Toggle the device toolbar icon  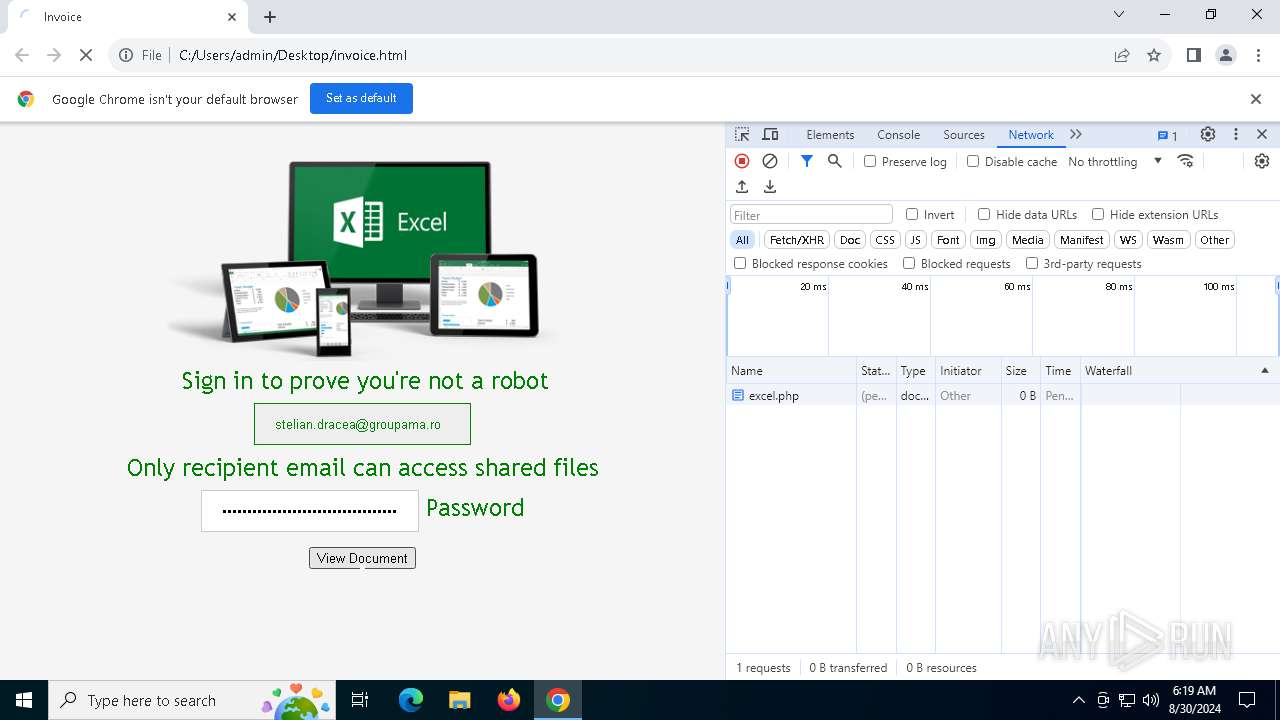[770, 134]
